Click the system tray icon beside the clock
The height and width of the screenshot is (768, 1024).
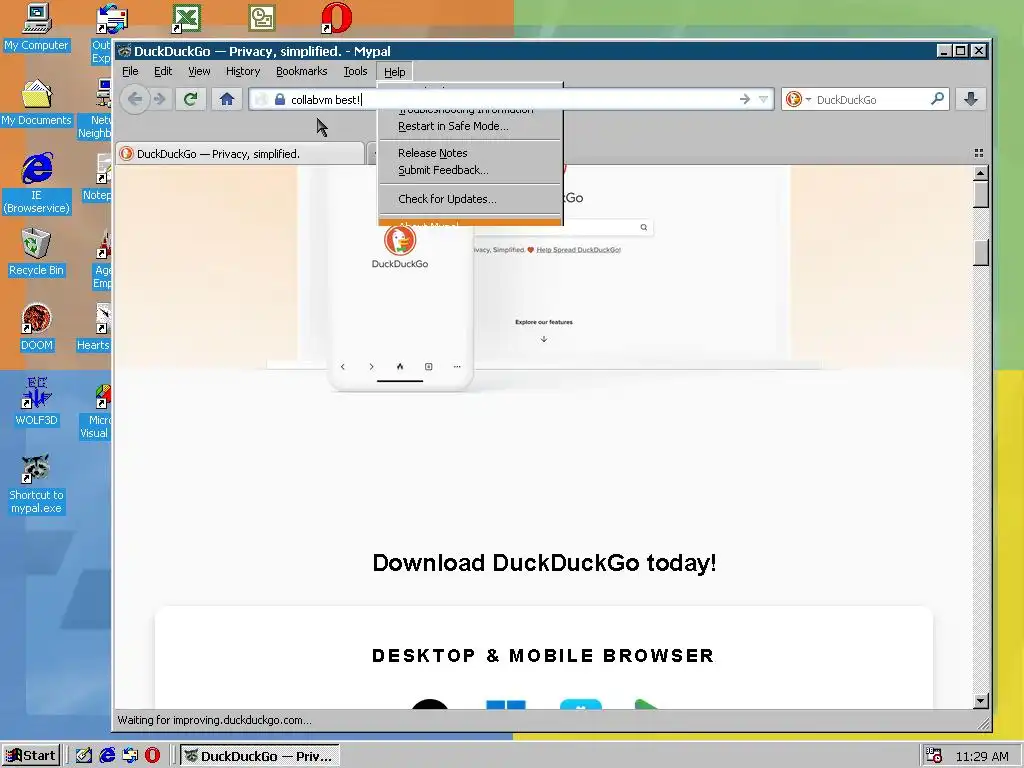[x=934, y=756]
